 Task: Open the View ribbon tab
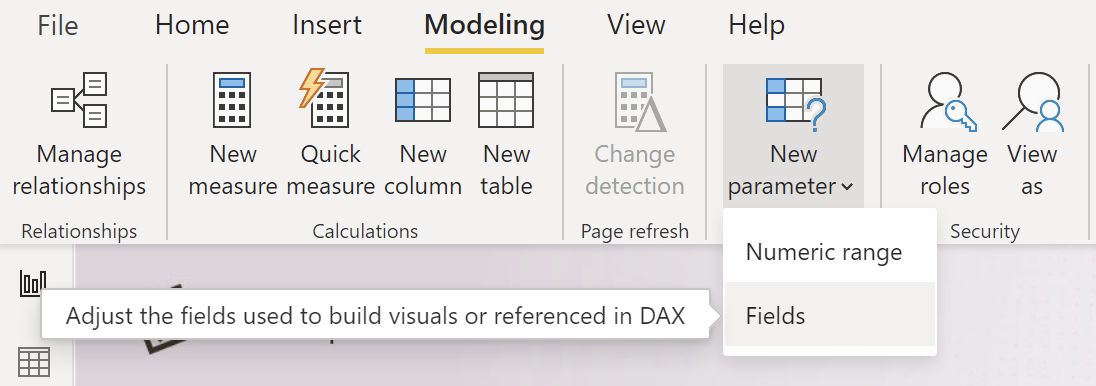coord(636,25)
